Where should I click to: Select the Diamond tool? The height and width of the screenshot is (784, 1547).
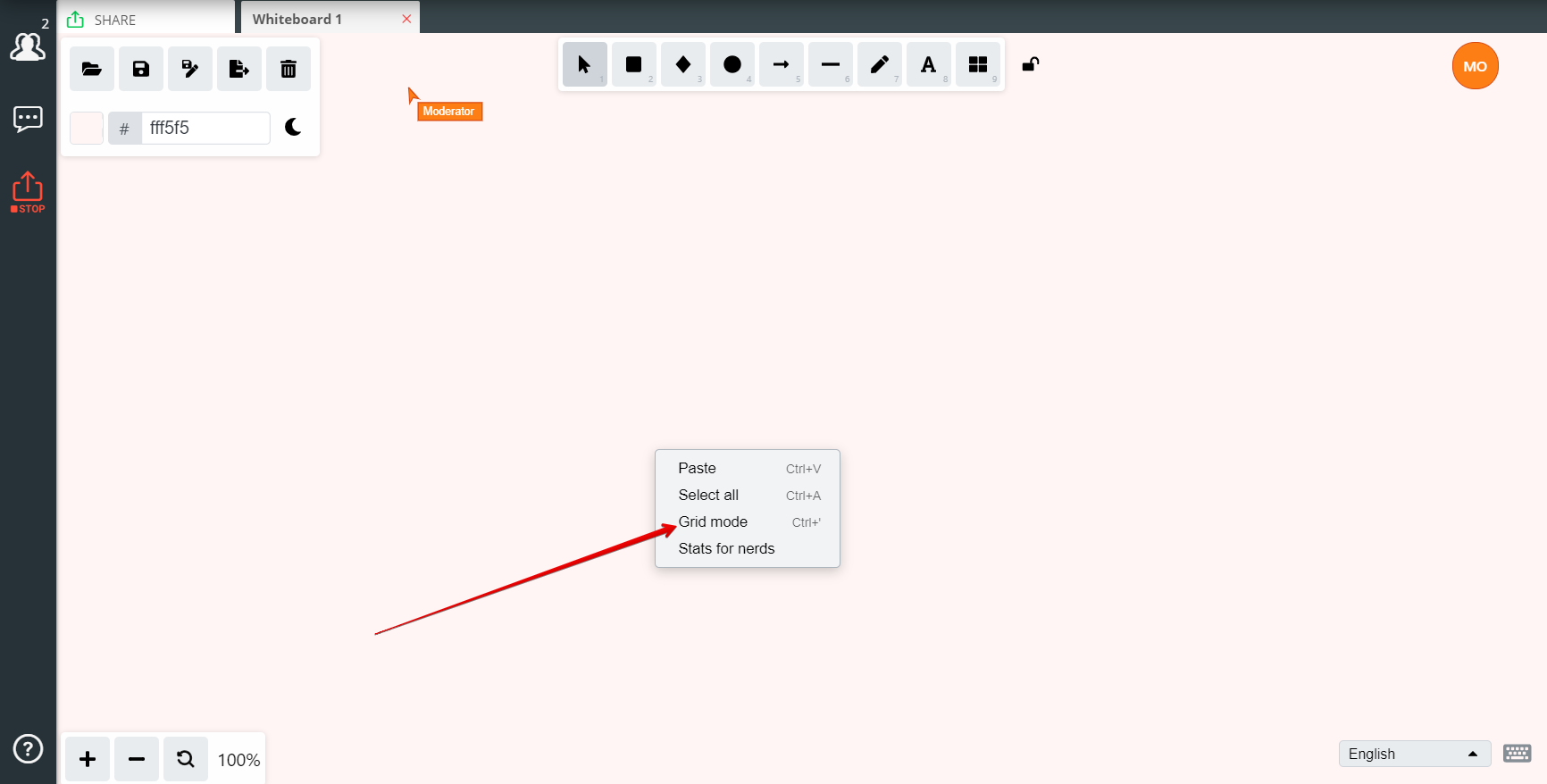pos(683,64)
